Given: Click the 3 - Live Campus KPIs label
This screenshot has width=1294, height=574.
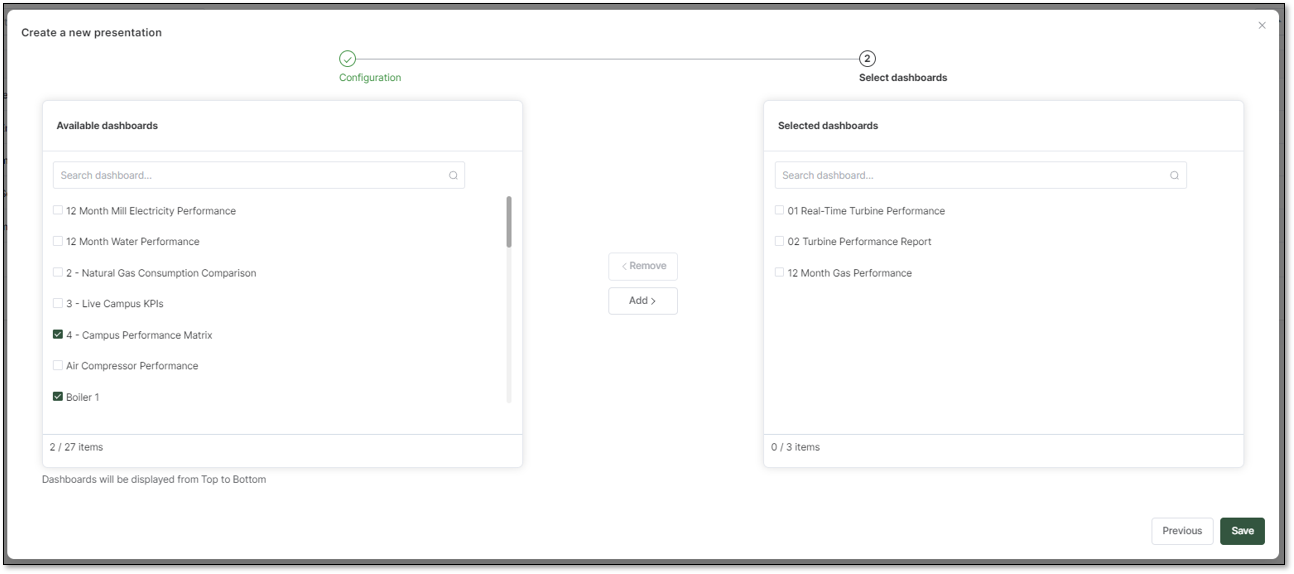Looking at the screenshot, I should coord(115,304).
